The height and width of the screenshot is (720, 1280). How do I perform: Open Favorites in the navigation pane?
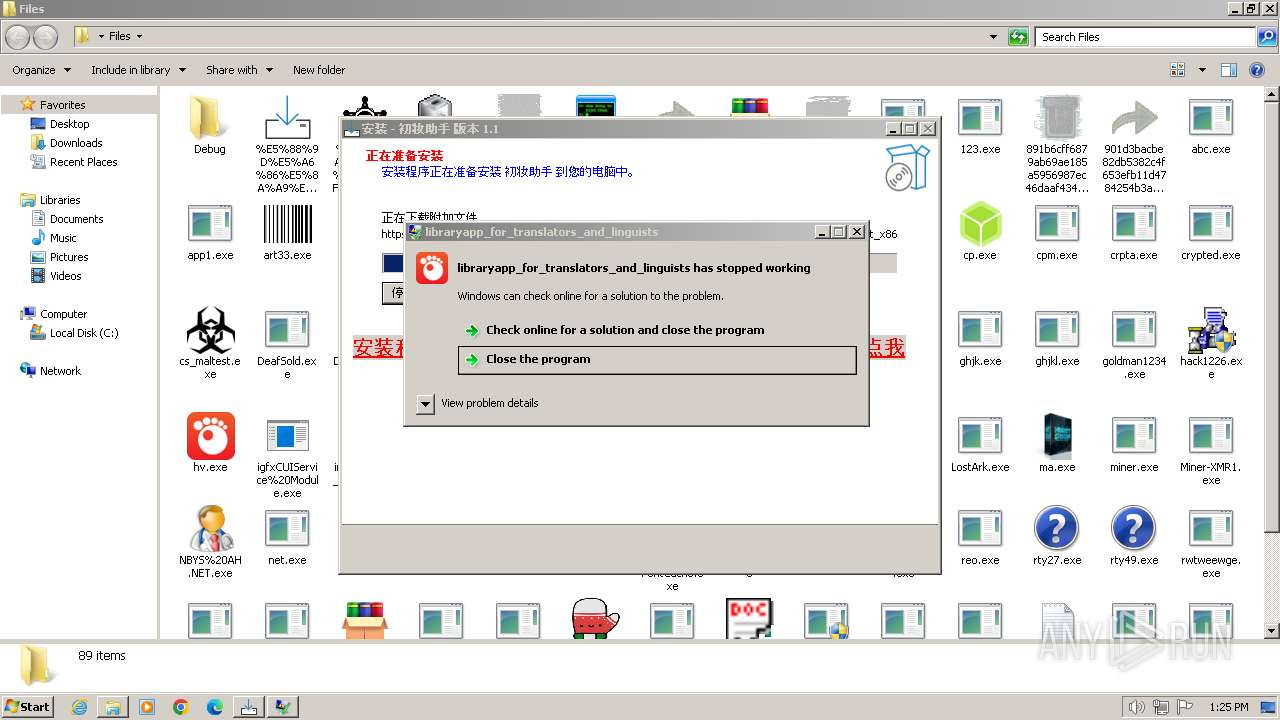(x=62, y=105)
